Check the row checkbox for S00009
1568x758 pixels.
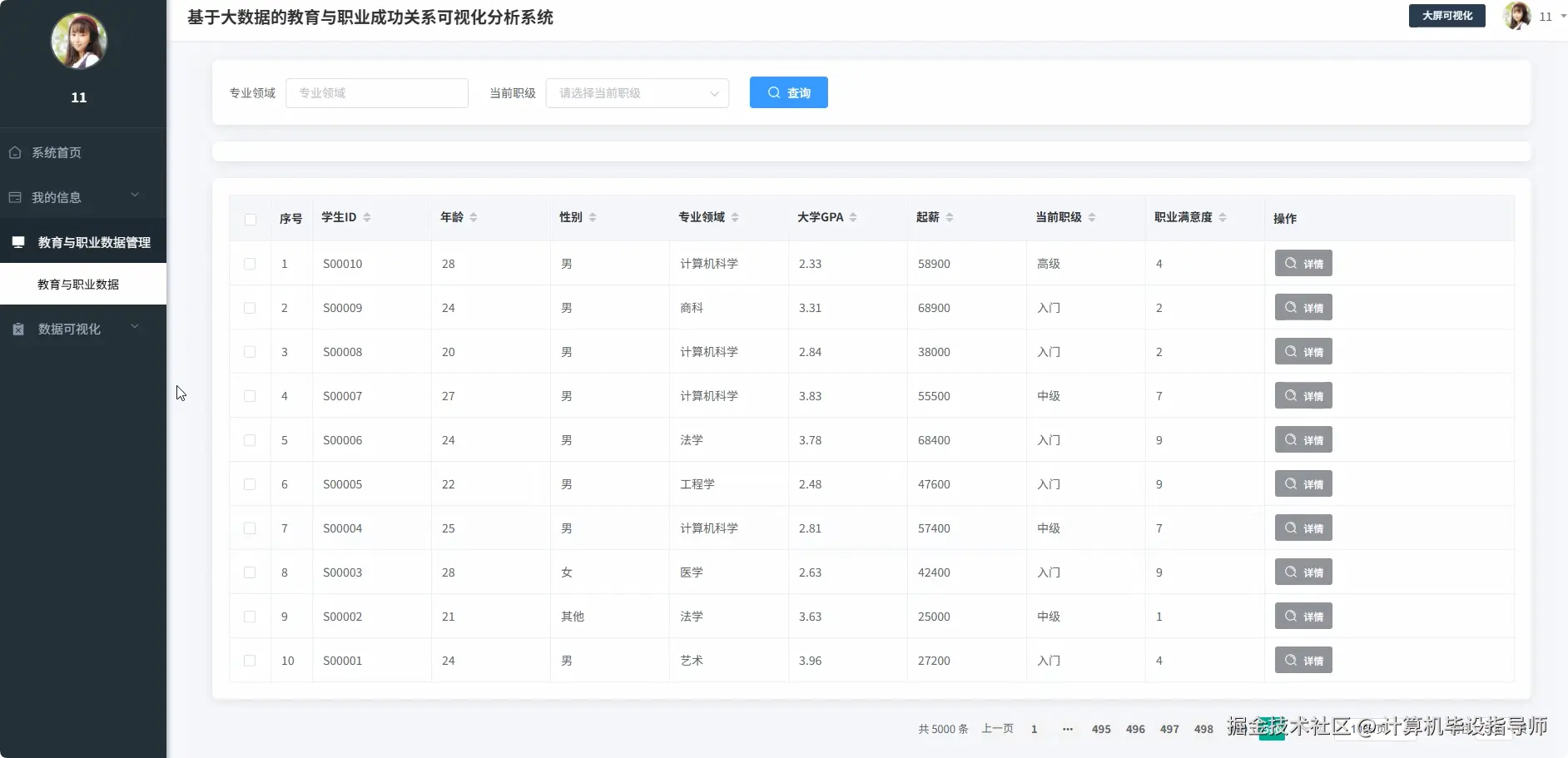250,308
